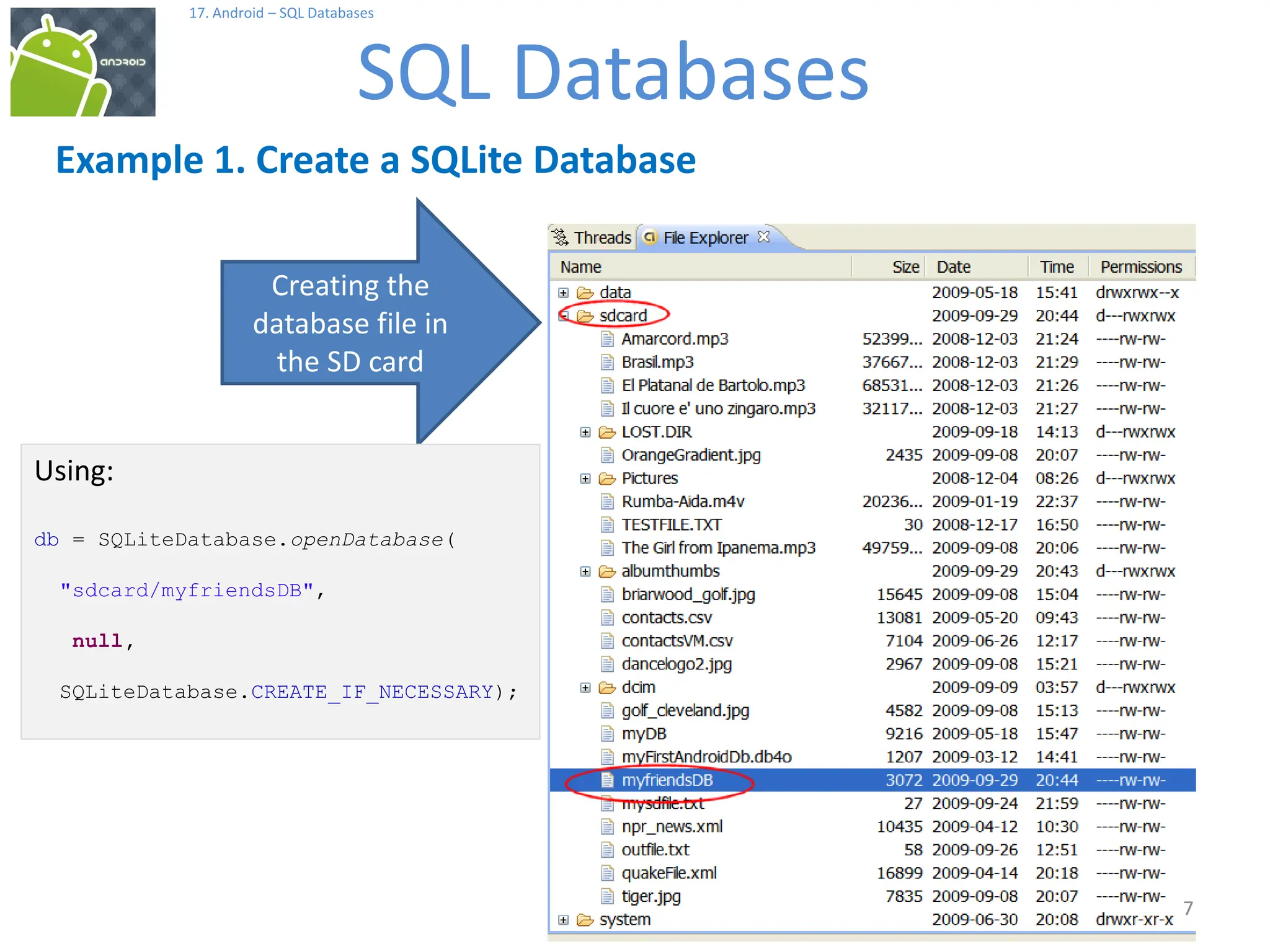Collapse the sdcard folder

563,316
